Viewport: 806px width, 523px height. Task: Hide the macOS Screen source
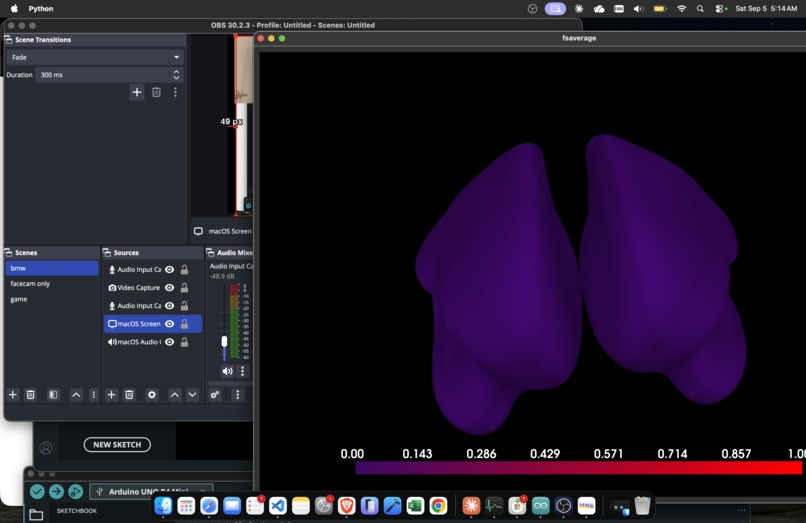tap(170, 324)
